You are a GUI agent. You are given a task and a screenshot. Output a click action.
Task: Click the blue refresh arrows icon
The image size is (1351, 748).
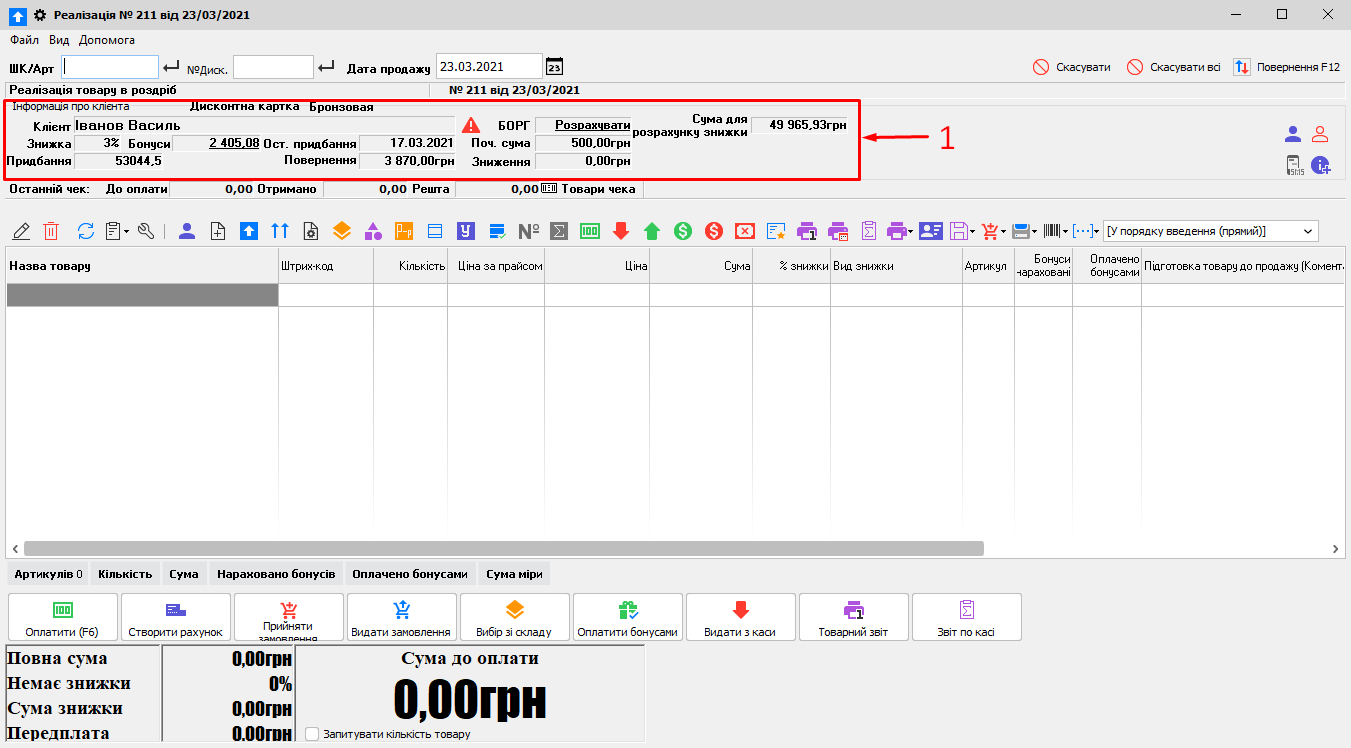coord(85,231)
